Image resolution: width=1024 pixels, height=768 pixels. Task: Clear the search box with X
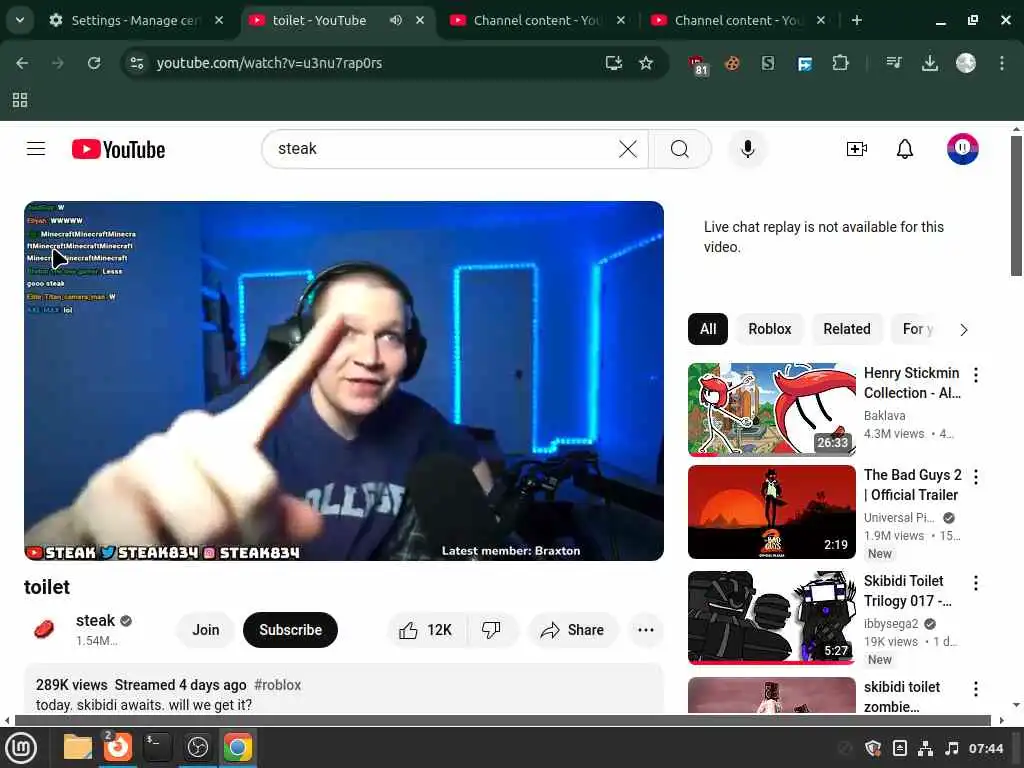pos(628,150)
